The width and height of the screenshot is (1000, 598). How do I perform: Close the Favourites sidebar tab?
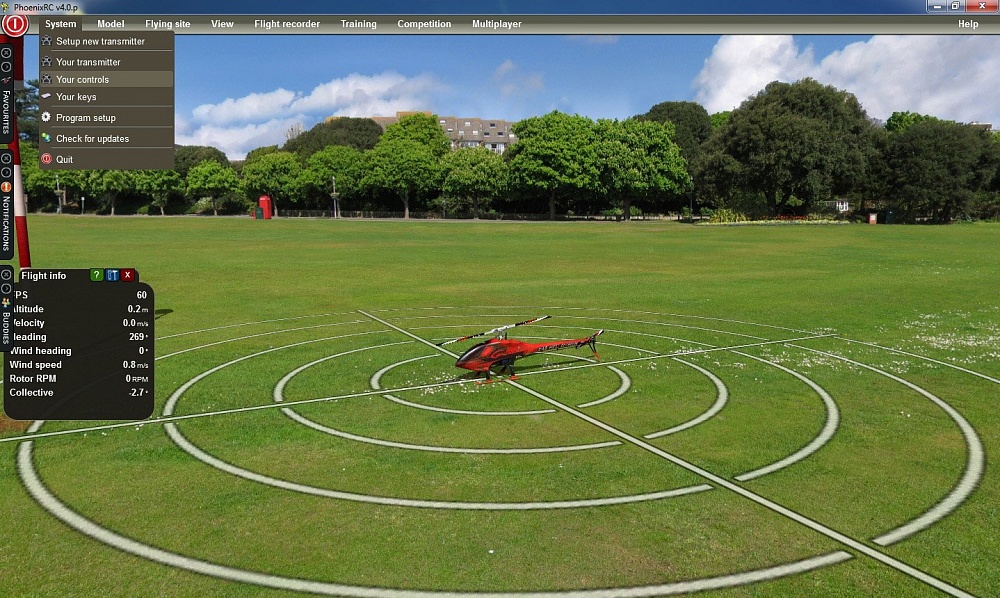6,53
